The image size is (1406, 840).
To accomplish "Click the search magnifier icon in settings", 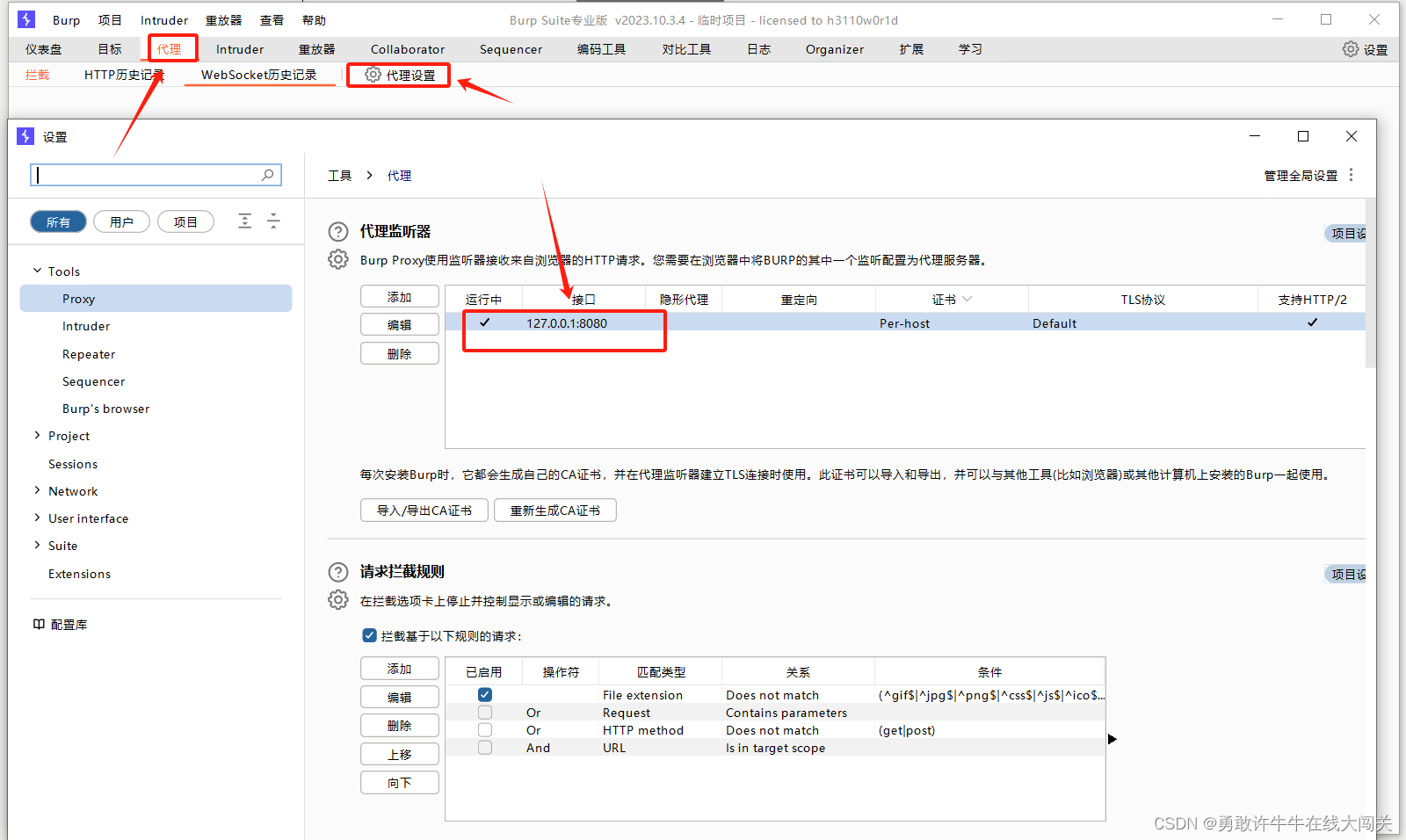I will 268,175.
